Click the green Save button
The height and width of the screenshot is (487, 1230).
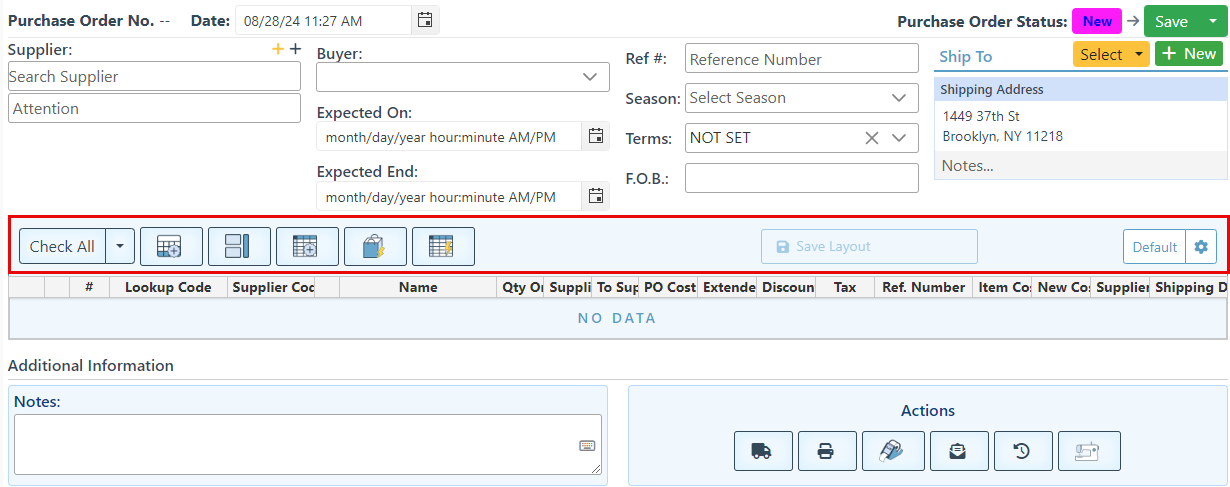tap(1171, 21)
